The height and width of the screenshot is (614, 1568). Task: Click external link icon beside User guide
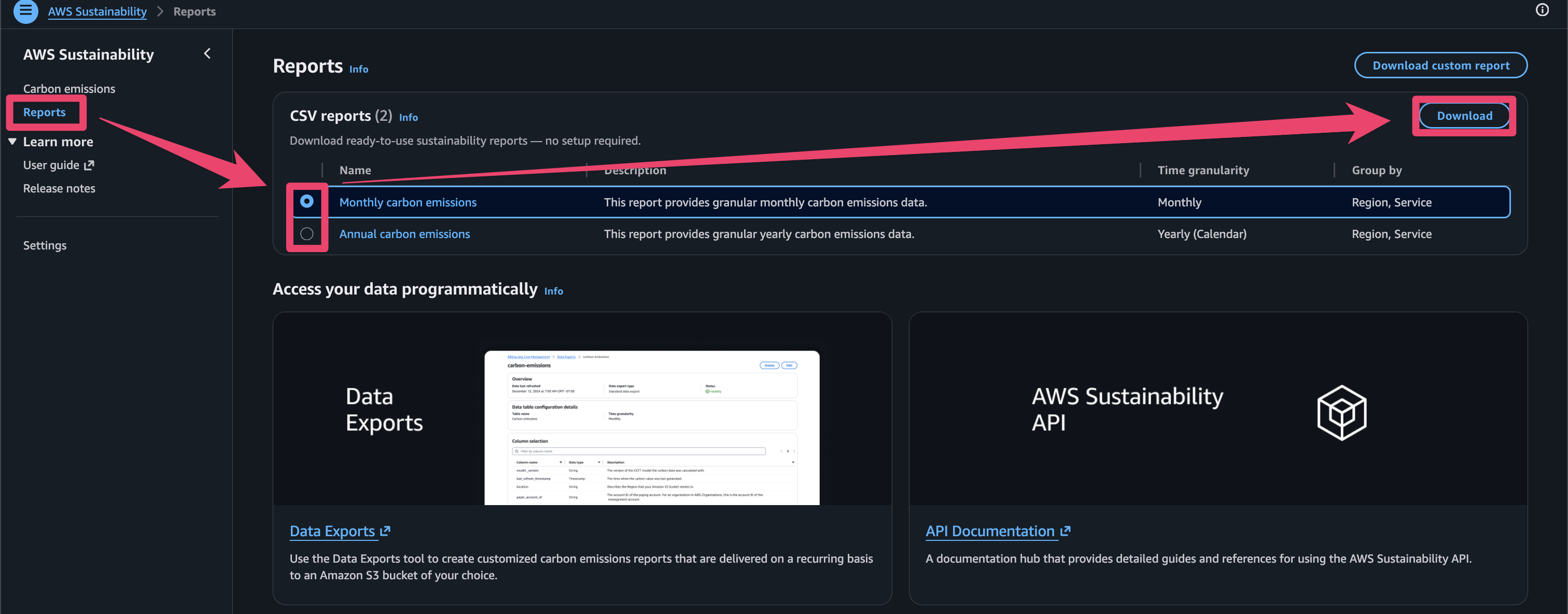(90, 165)
